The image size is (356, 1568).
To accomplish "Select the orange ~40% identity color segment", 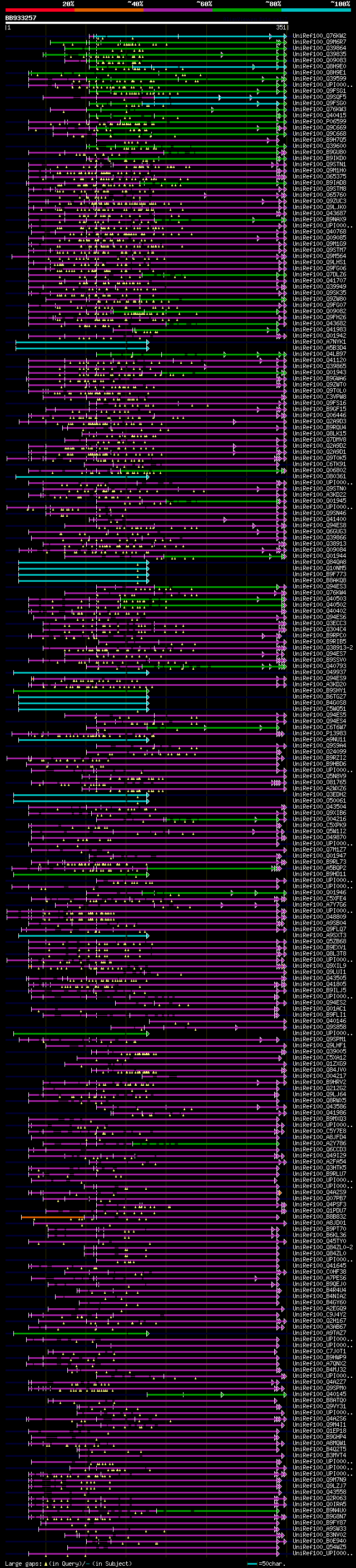I will click(109, 10).
